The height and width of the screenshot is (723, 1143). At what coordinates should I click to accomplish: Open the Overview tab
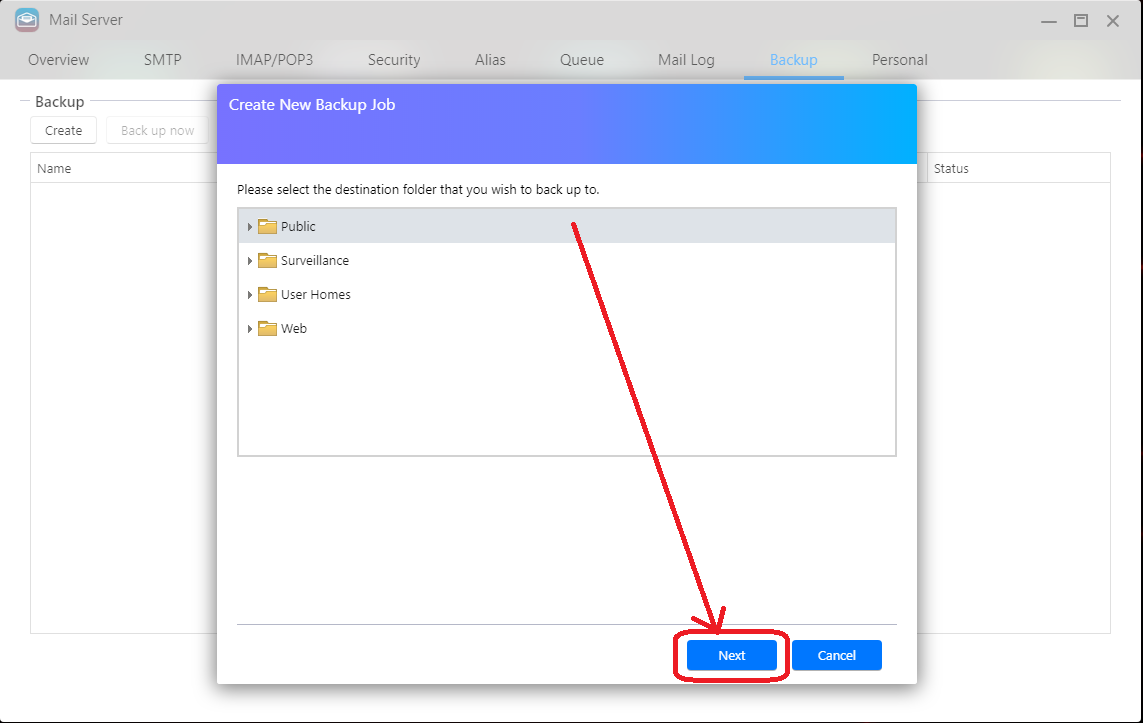[x=58, y=60]
